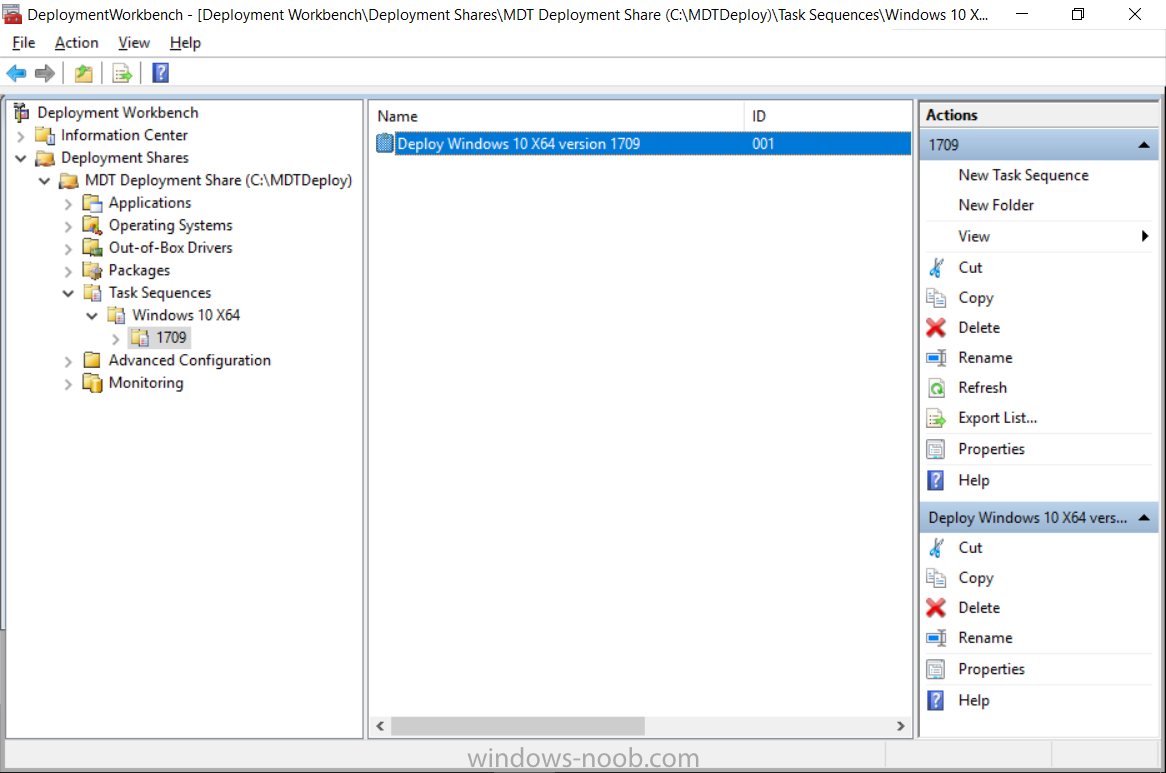The image size is (1166, 773).
Task: Click the Export List toolbar icon
Action: 121,73
